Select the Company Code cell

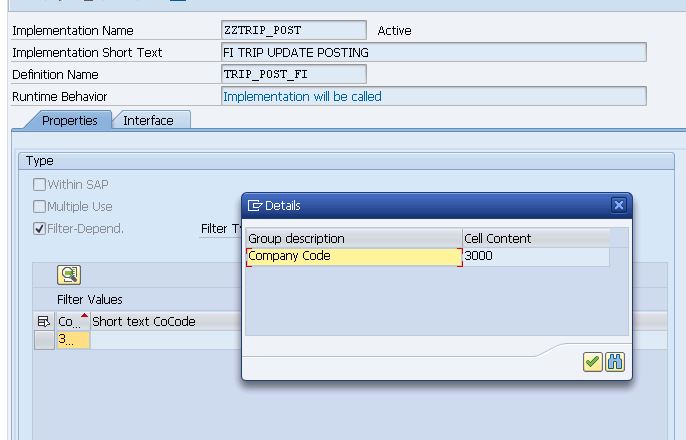point(353,256)
